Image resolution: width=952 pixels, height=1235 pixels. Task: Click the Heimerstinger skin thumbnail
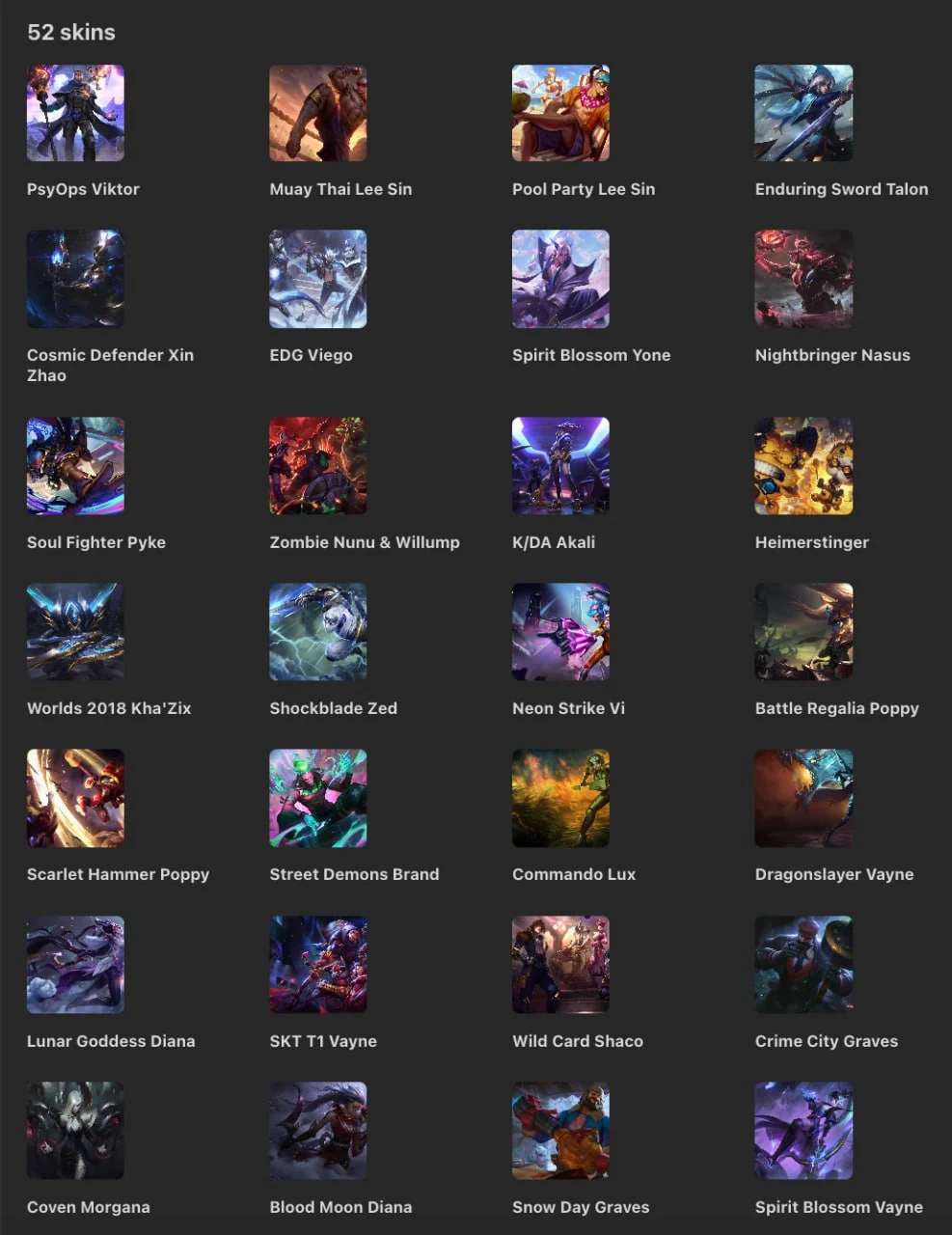[x=803, y=466]
